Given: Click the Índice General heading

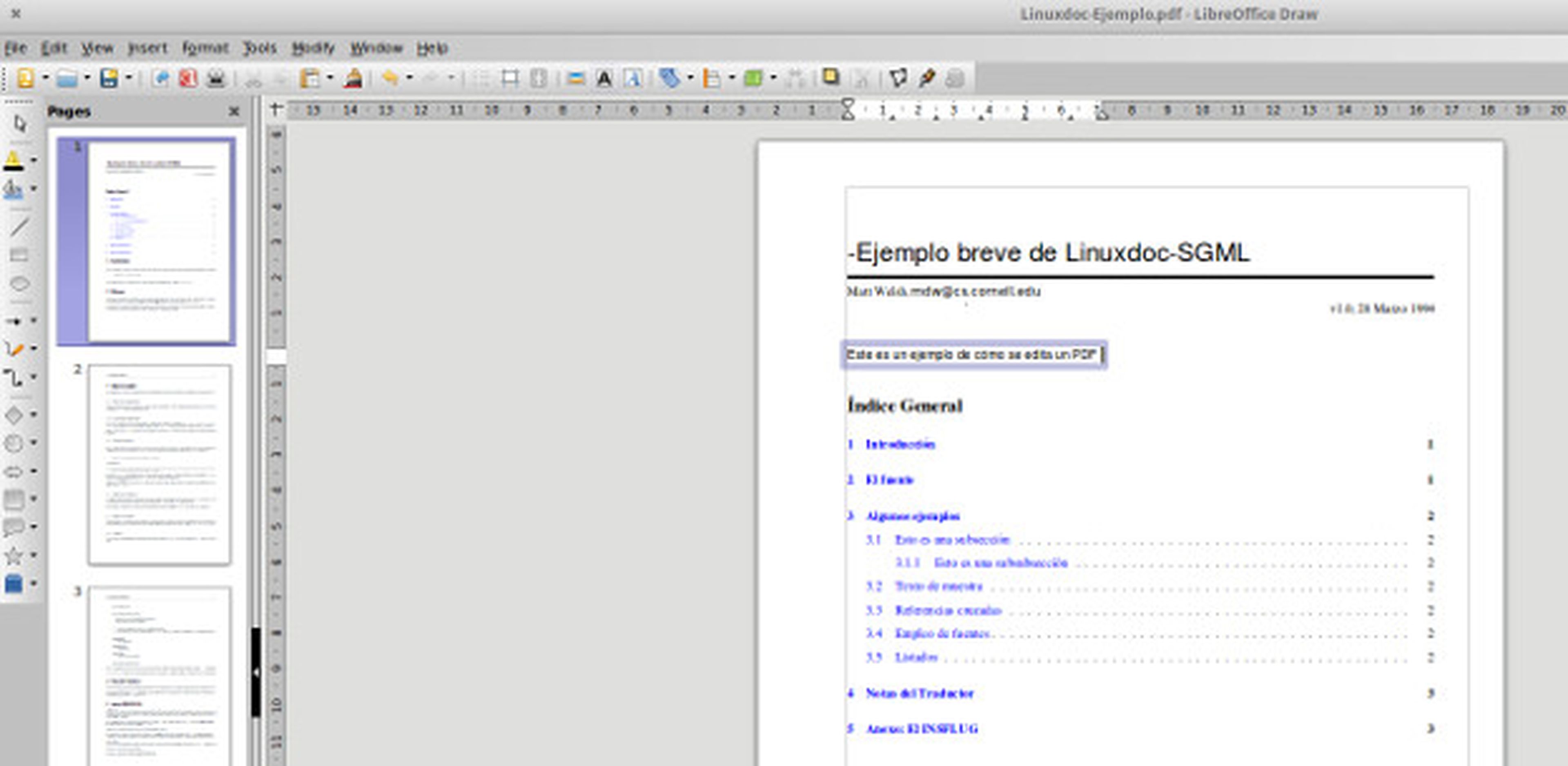Looking at the screenshot, I should pyautogui.click(x=904, y=405).
